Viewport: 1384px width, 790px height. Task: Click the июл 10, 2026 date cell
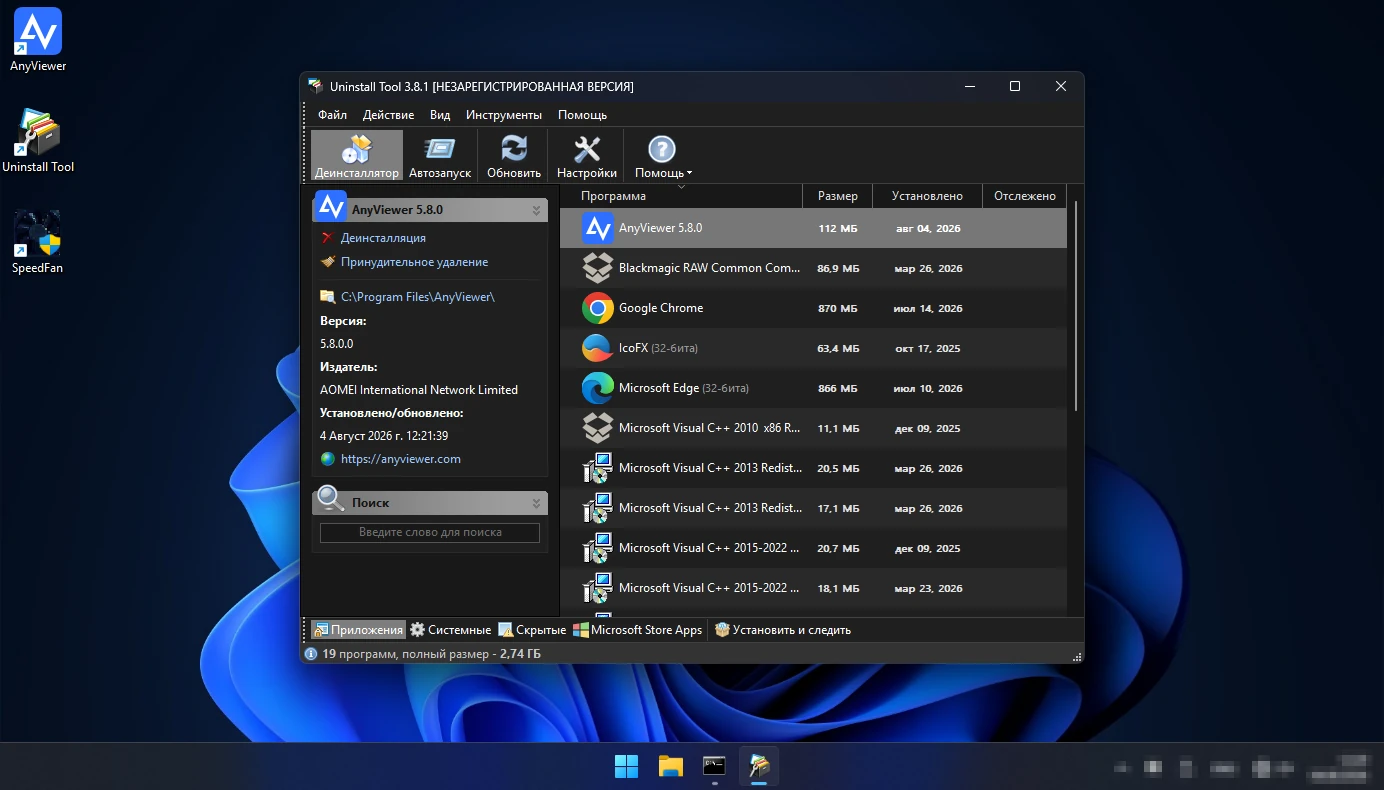(x=928, y=388)
